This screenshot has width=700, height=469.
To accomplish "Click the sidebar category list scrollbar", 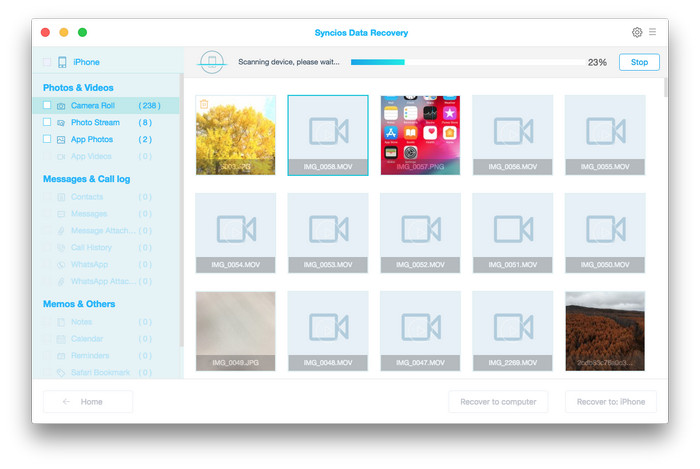I will click(181, 210).
